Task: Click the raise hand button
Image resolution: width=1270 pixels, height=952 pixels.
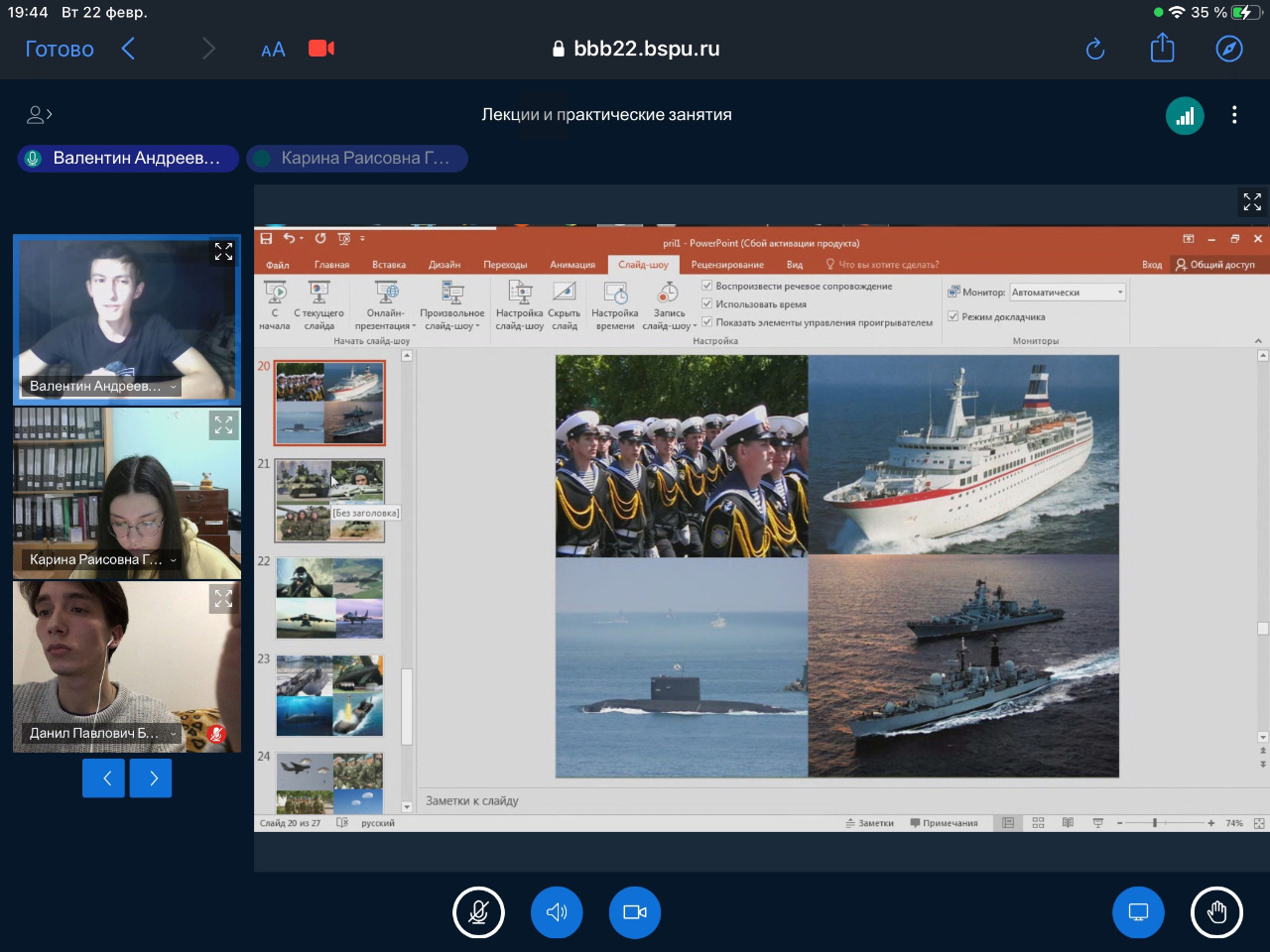Action: pos(1216,912)
